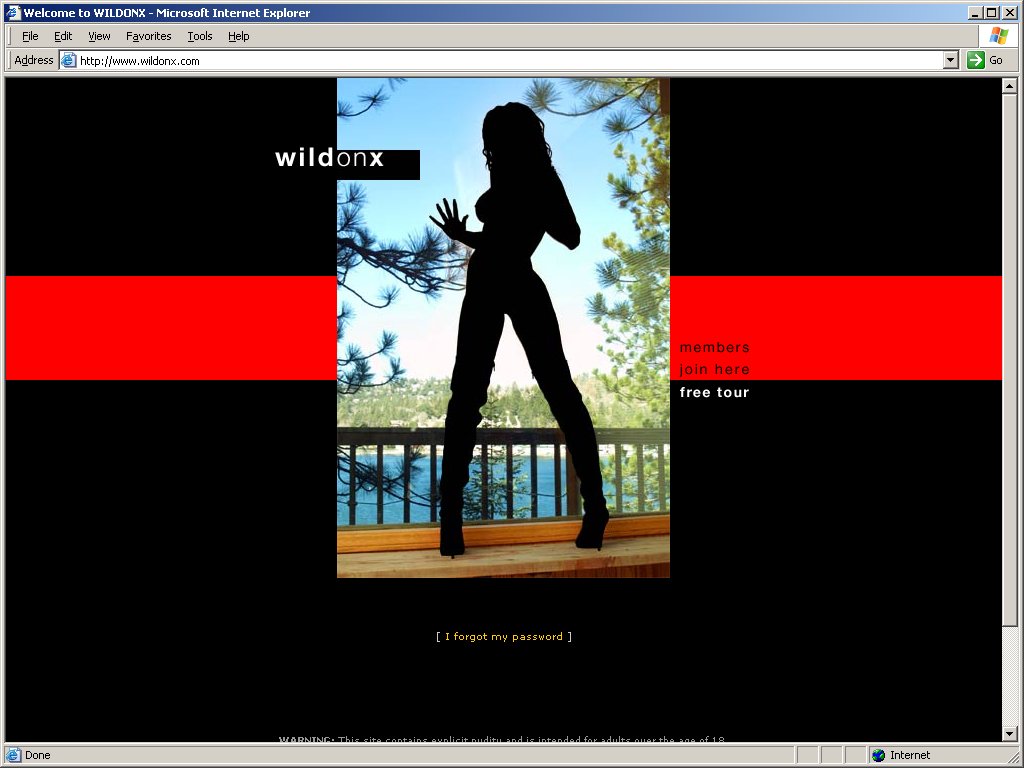Expand the address bar history dropdown

tap(951, 61)
